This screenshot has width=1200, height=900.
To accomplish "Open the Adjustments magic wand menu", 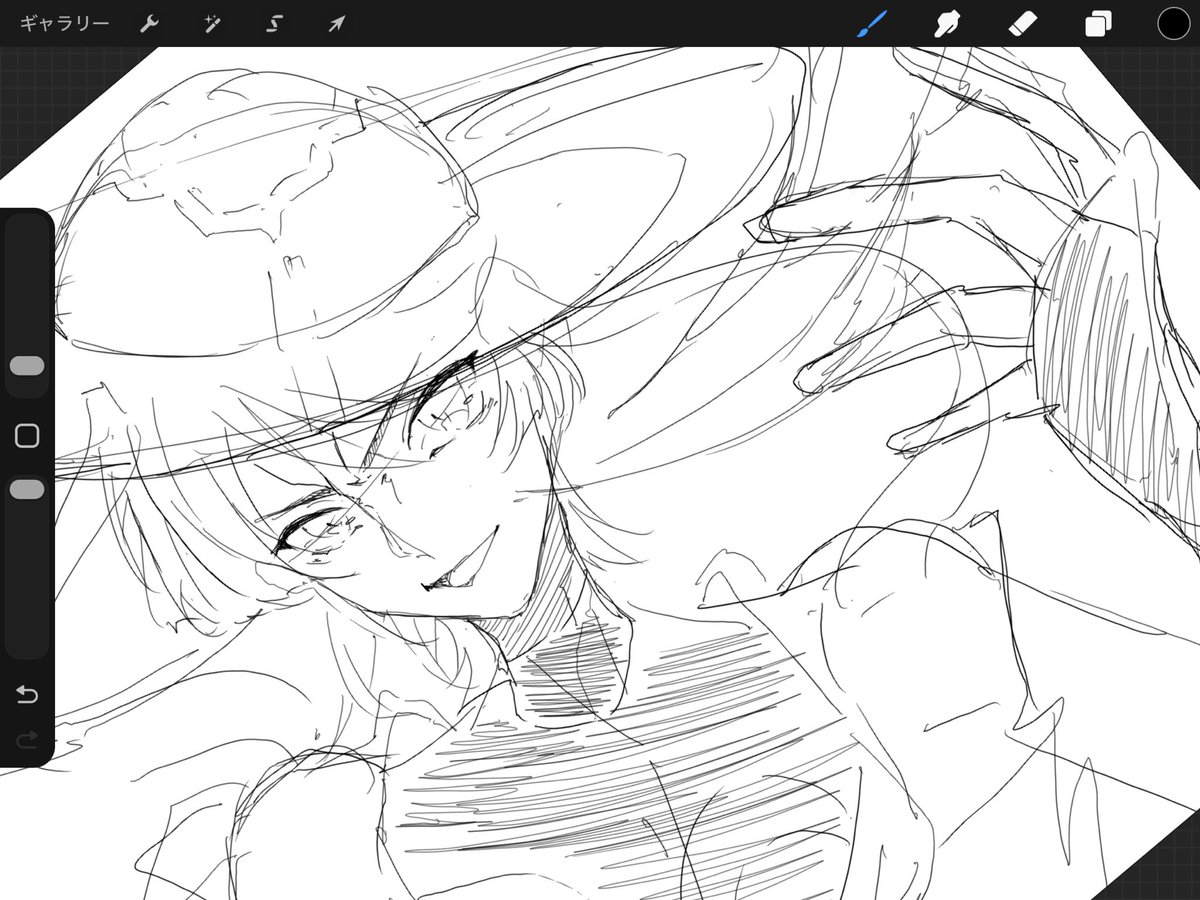I will 211,24.
